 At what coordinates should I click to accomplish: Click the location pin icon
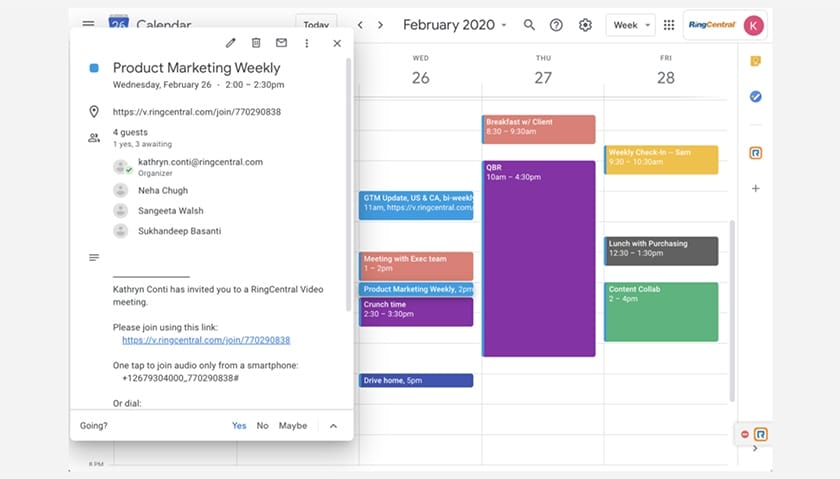tap(94, 111)
